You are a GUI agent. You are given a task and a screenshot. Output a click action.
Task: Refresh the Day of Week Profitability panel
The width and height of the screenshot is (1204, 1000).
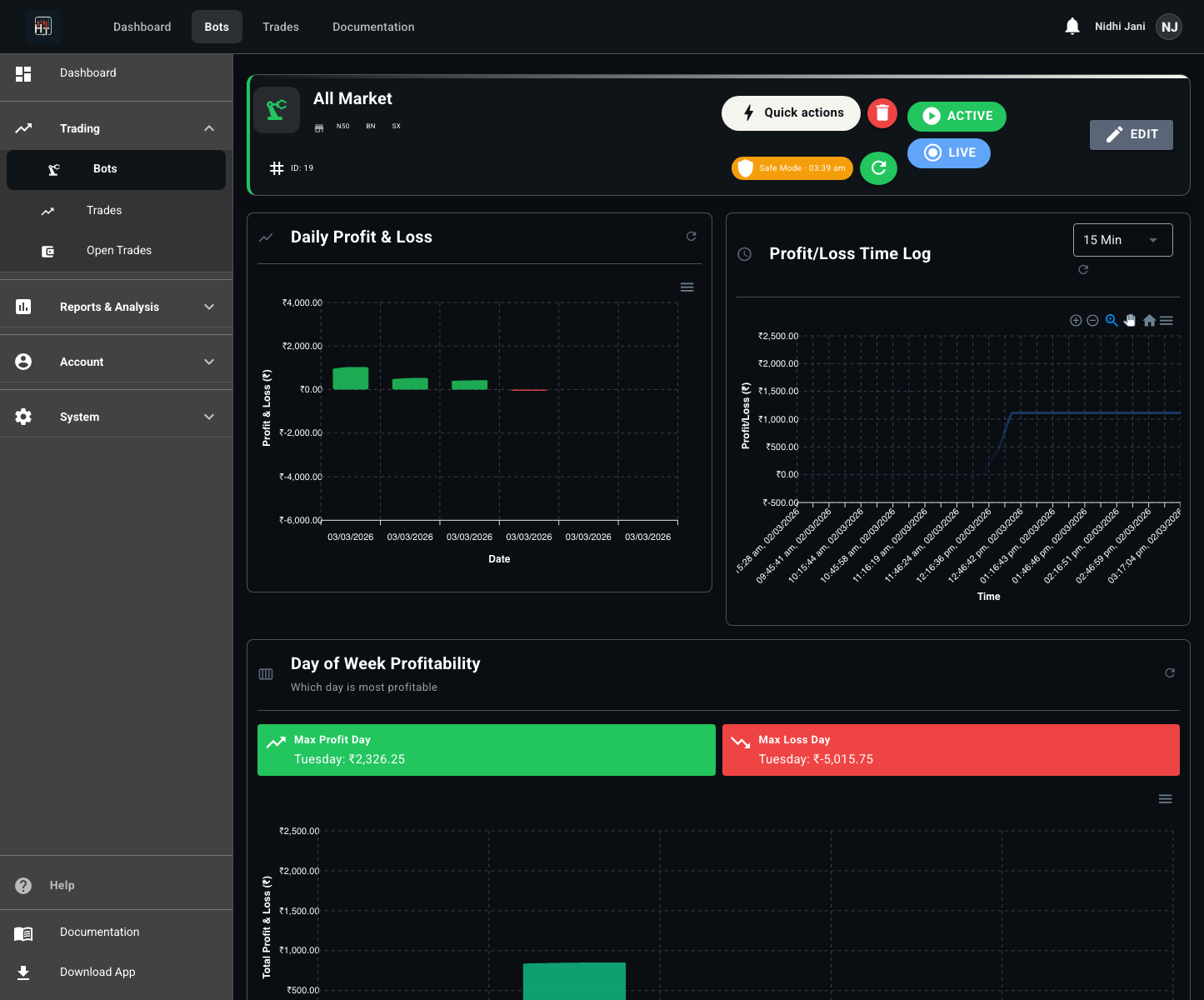click(1169, 673)
